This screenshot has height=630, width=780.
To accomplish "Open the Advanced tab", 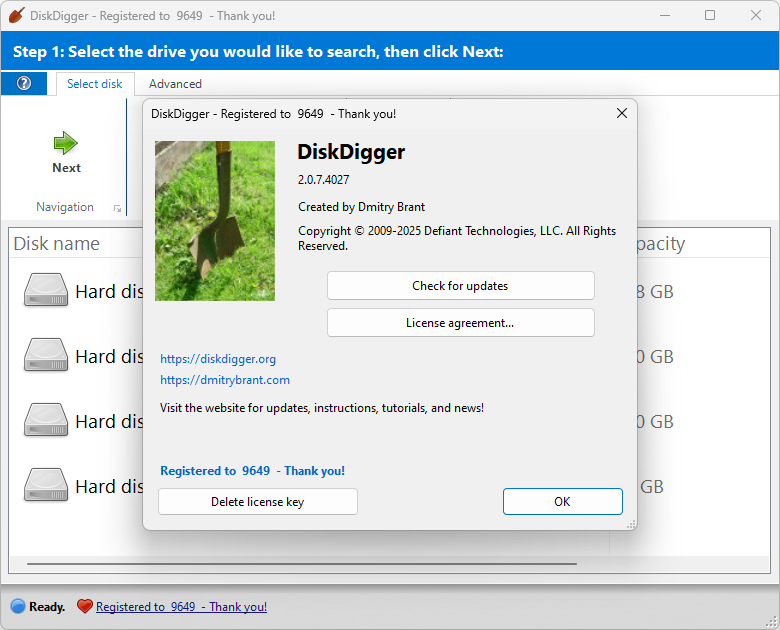I will 175,84.
